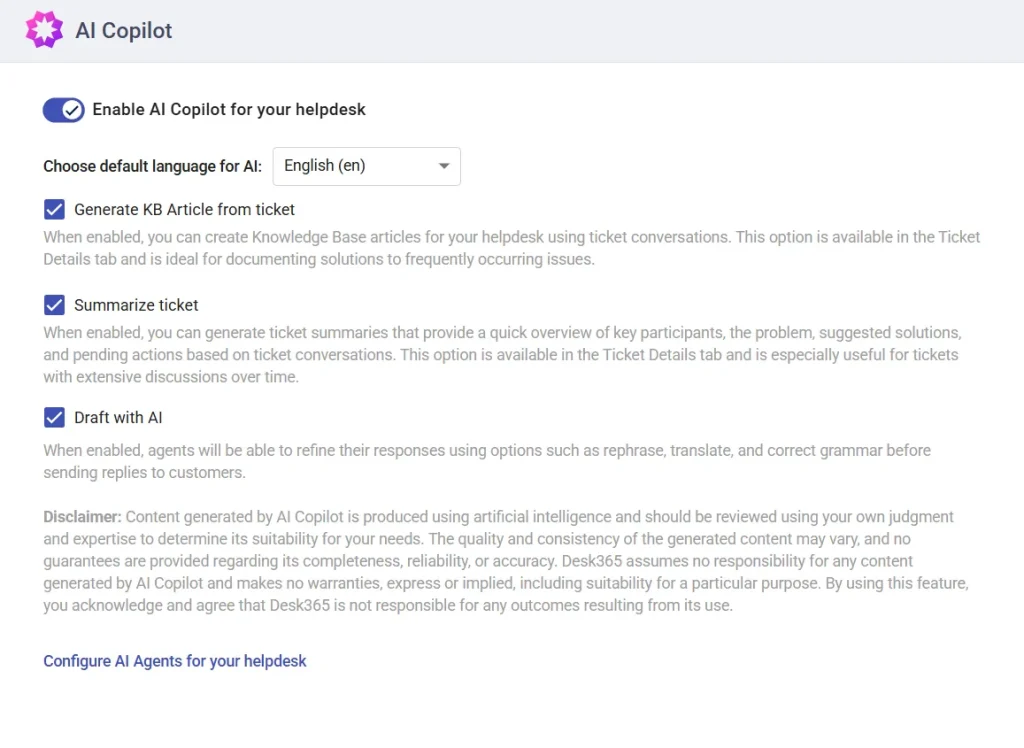
Task: Click the AI Copilot page title
Action: pyautogui.click(x=123, y=30)
